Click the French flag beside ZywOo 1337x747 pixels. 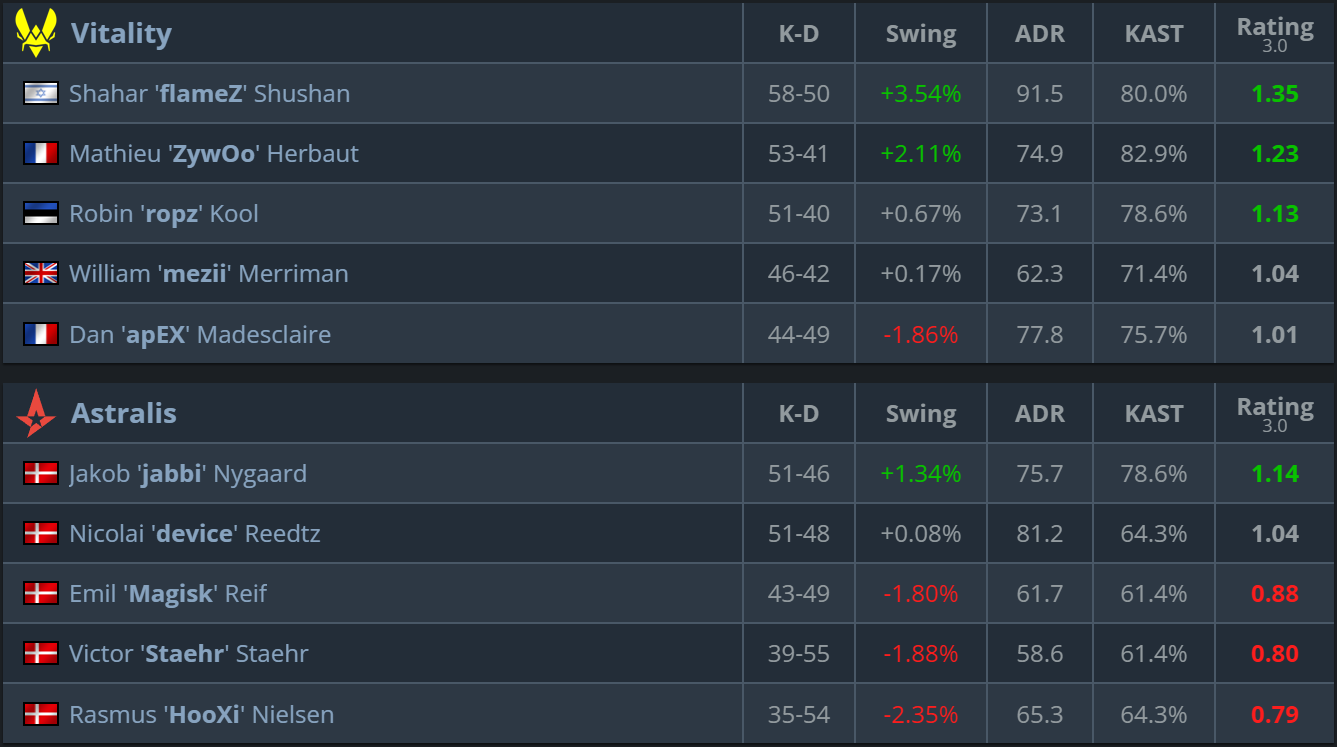40,154
